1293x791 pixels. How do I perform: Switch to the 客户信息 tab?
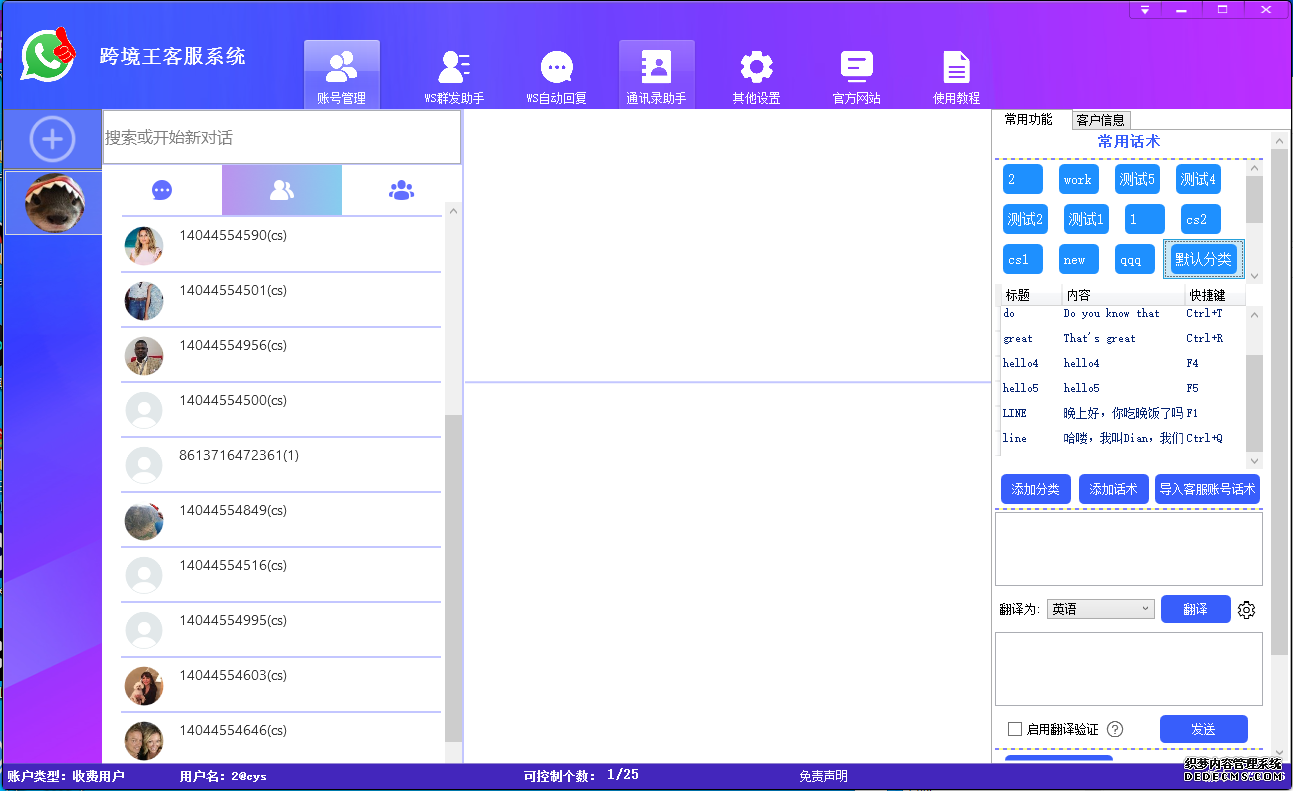1100,120
